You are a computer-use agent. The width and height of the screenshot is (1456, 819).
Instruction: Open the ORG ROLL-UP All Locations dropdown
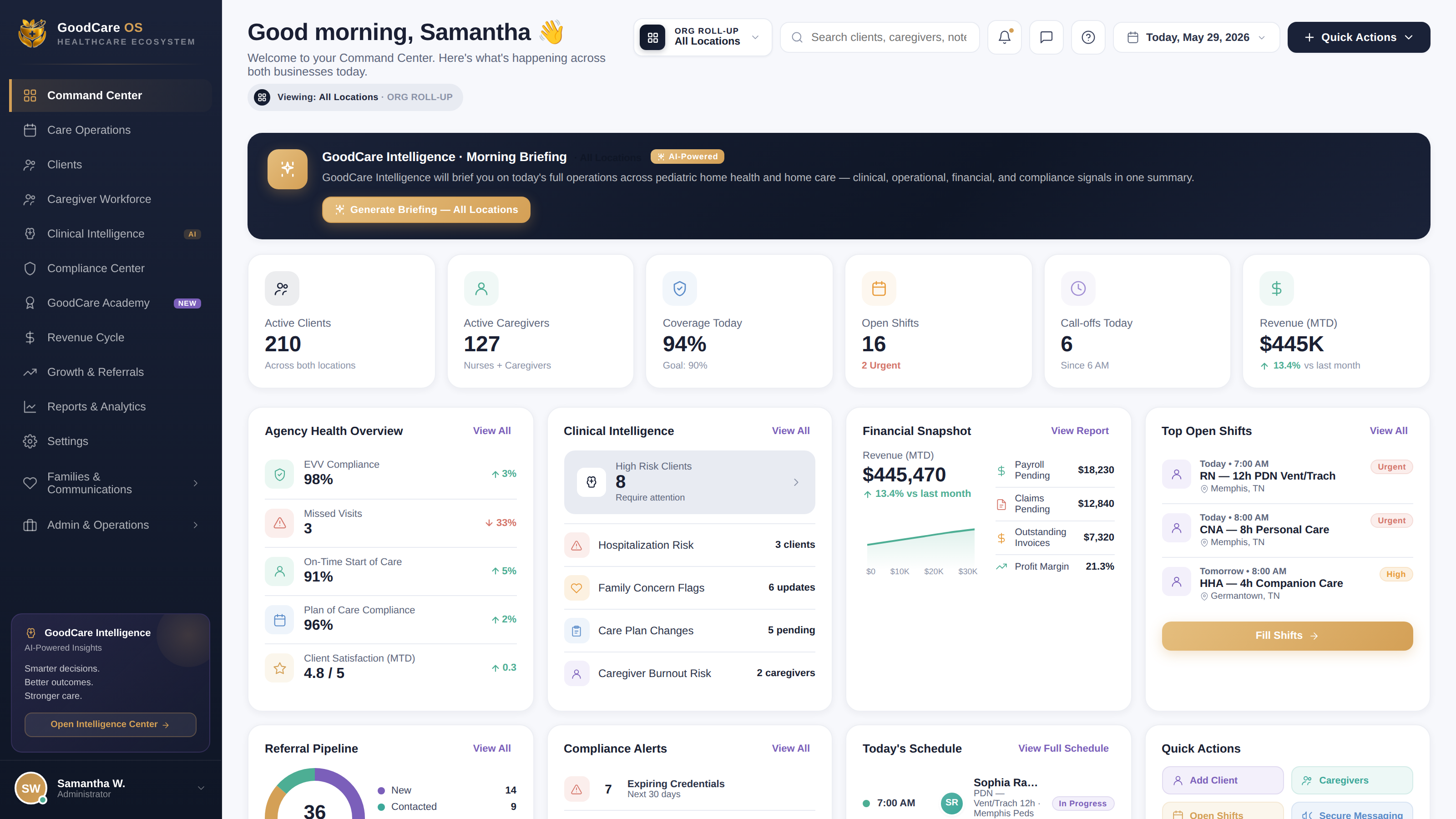click(703, 37)
